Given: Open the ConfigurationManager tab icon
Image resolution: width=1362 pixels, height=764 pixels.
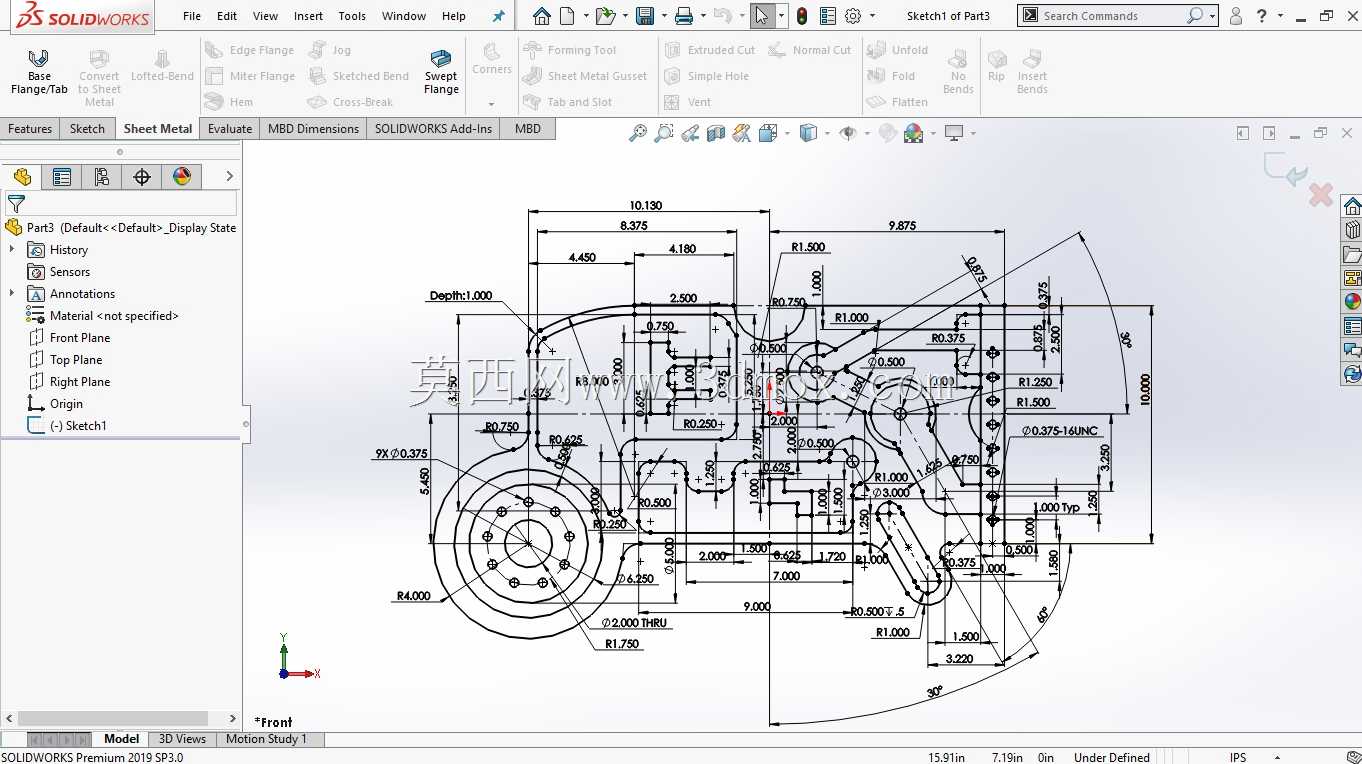Looking at the screenshot, I should pos(101,177).
